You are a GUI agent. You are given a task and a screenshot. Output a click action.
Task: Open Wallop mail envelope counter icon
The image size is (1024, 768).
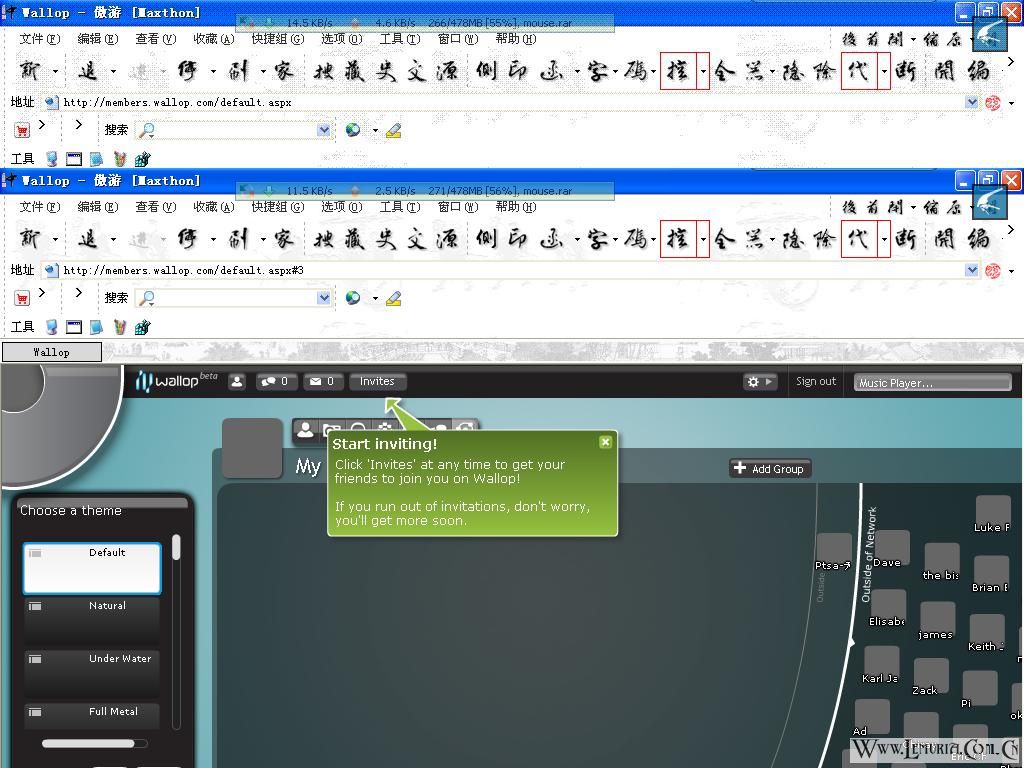[322, 381]
